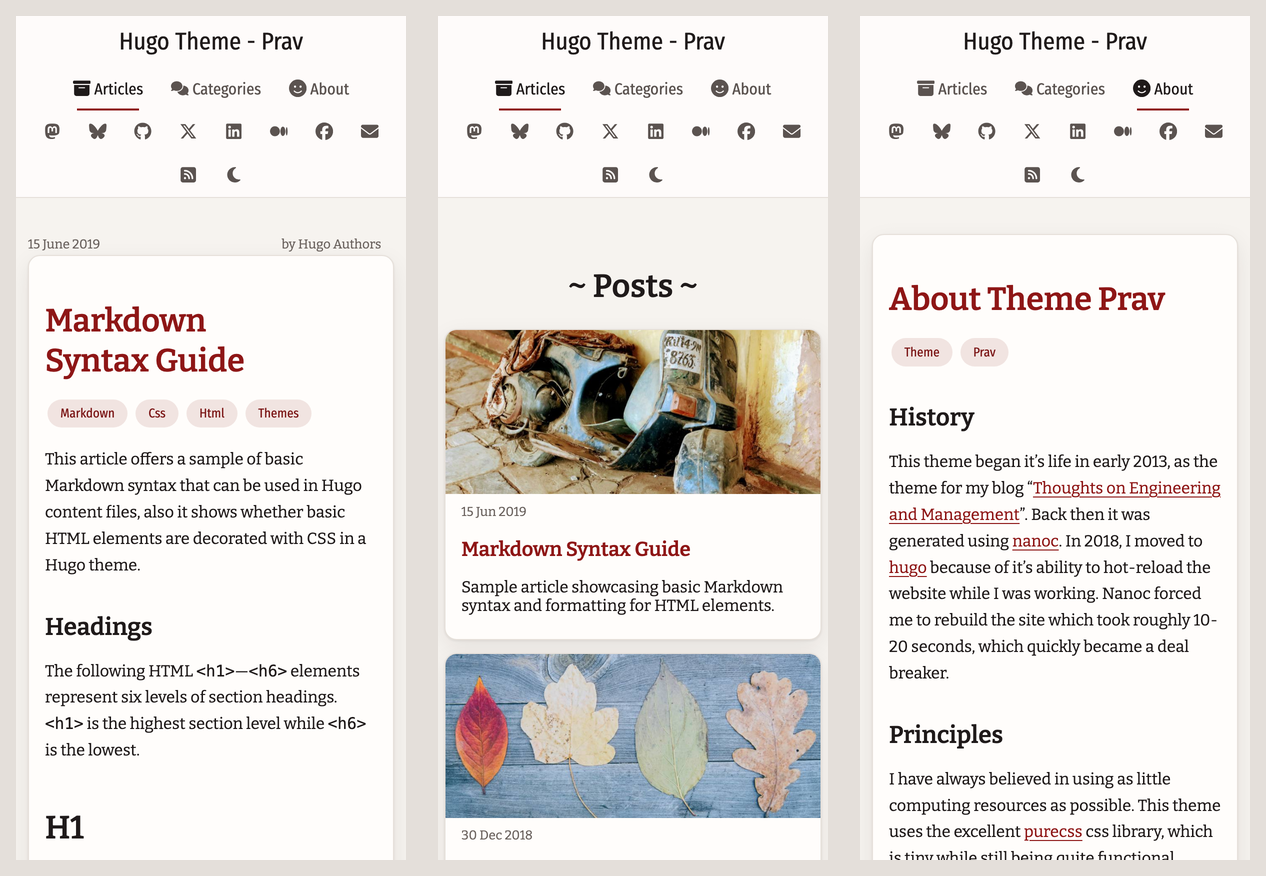
Task: Select Categories tab in middle panel
Action: (x=638, y=89)
